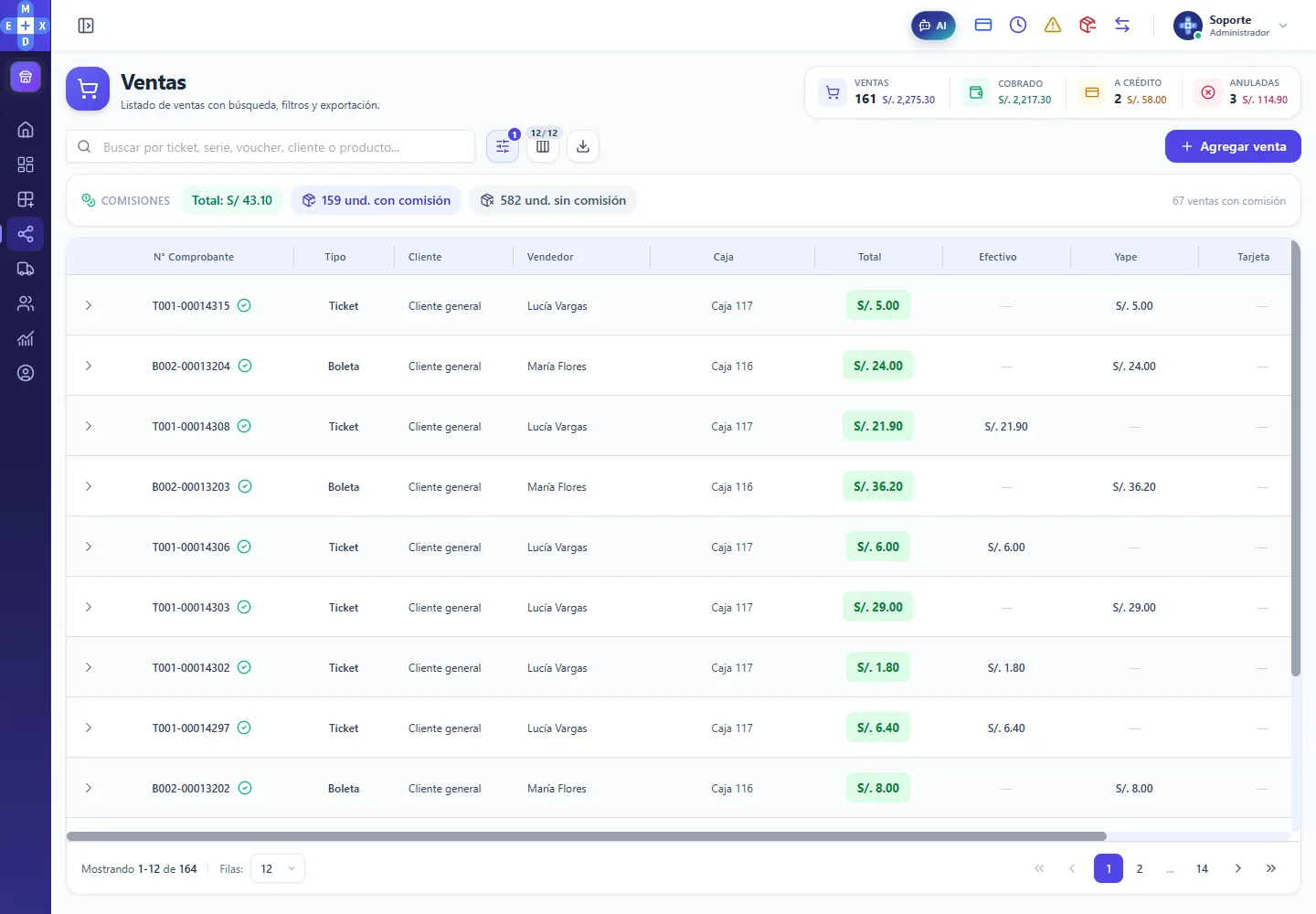This screenshot has height=914, width=1316.
Task: Expand row T001-00014306
Action: pyautogui.click(x=89, y=547)
